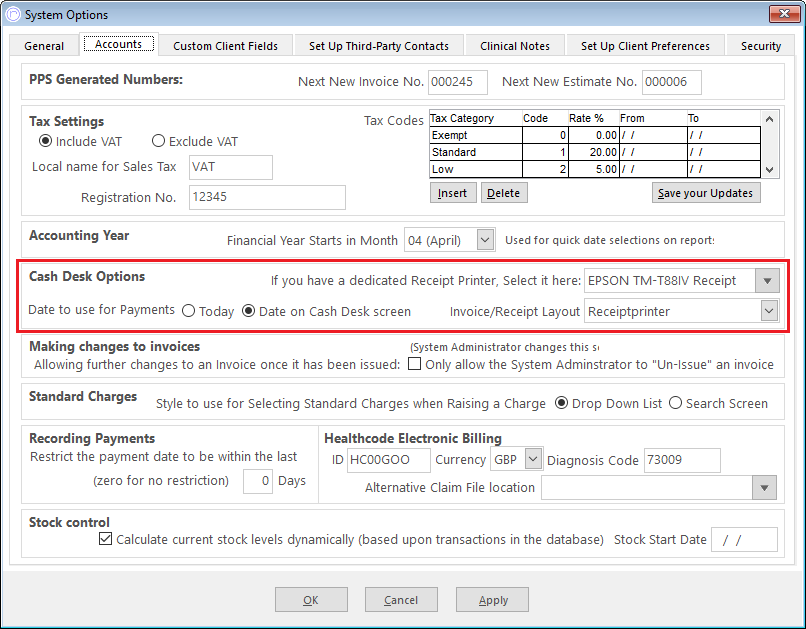
Task: Click the System Options title bar app icon
Action: pos(12,14)
